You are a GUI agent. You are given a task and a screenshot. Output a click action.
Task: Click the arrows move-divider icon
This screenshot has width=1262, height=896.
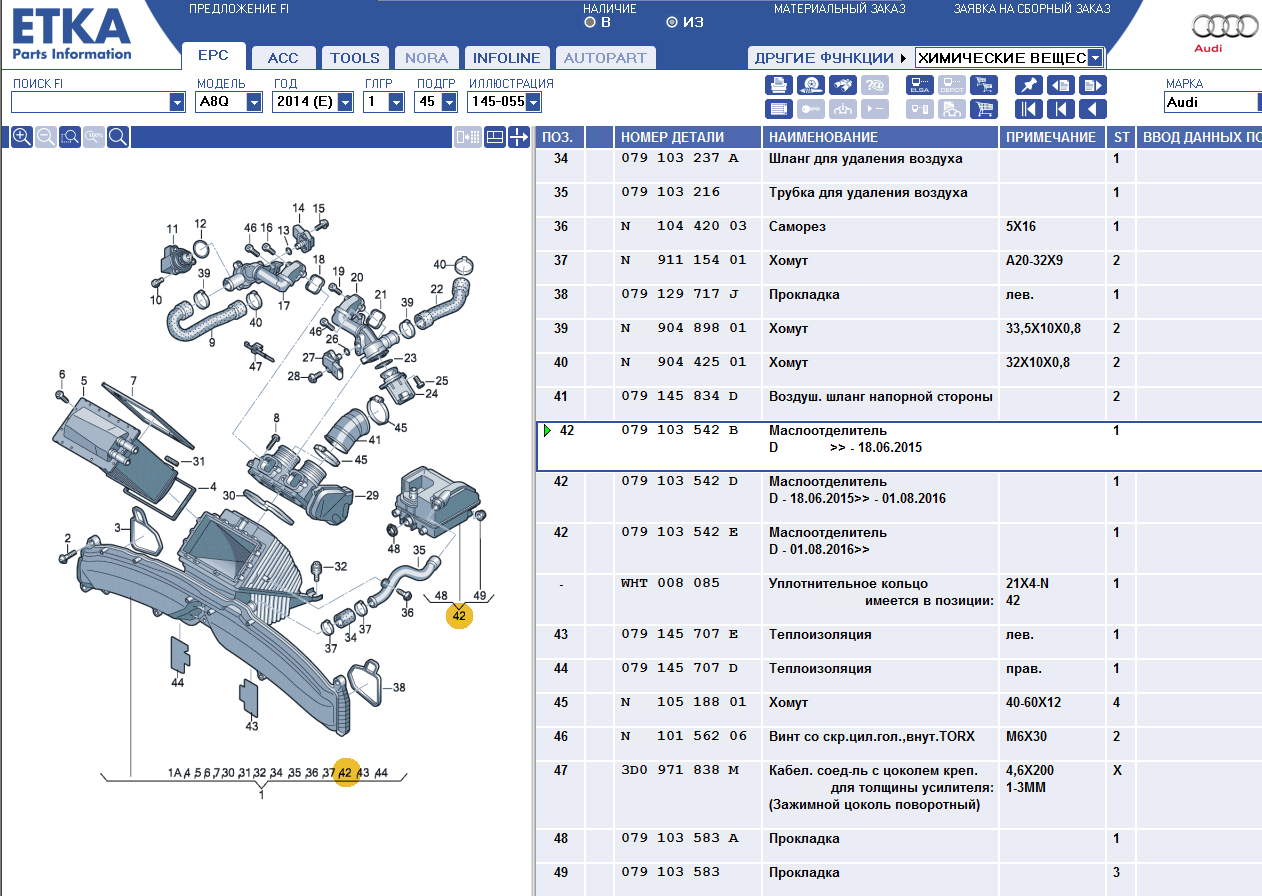tap(519, 137)
